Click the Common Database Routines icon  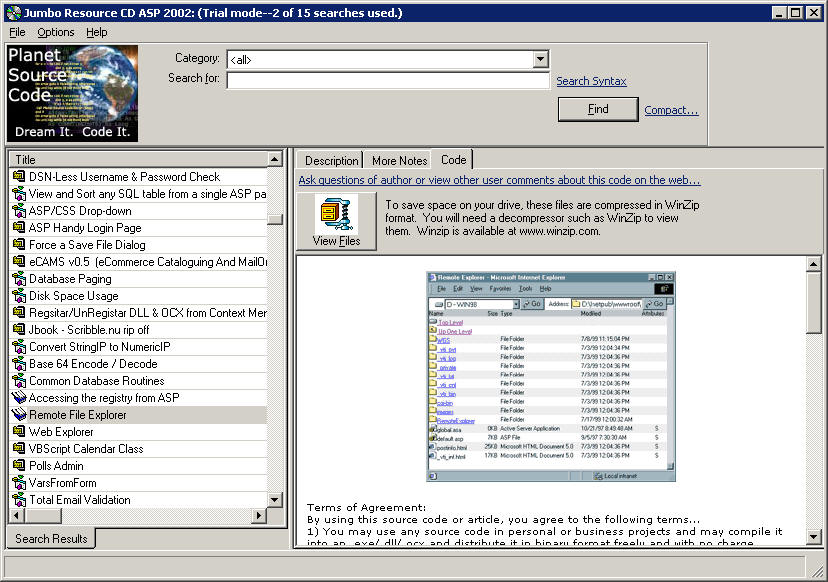point(19,380)
